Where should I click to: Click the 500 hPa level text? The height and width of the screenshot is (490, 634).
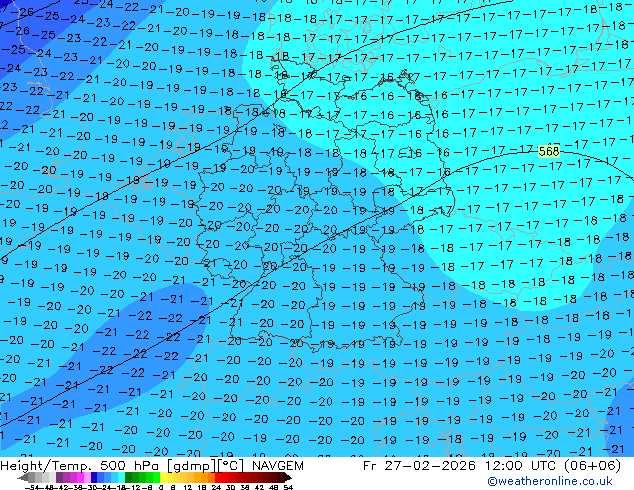[131, 466]
